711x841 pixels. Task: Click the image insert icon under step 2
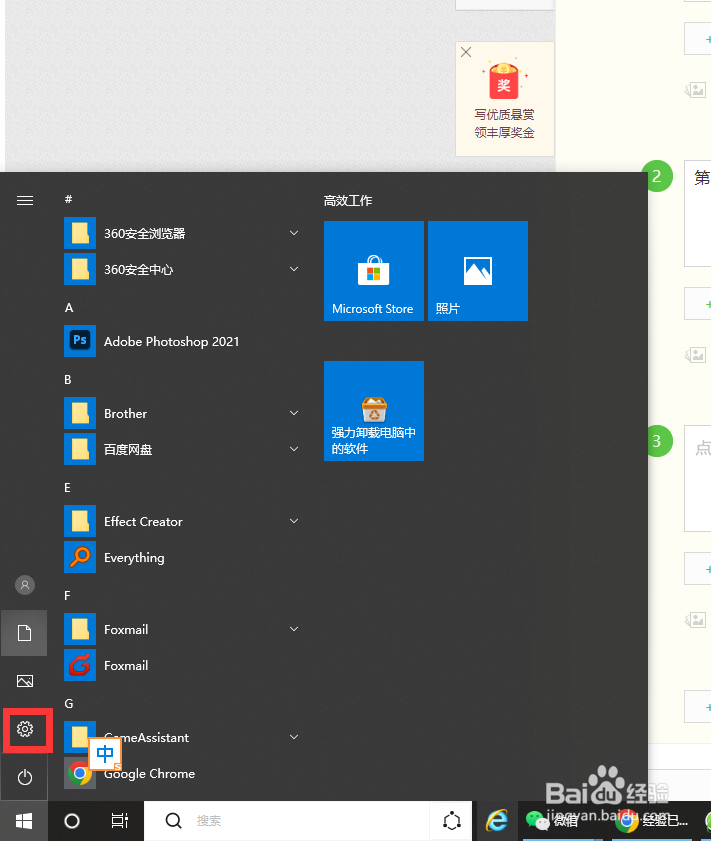click(x=695, y=355)
